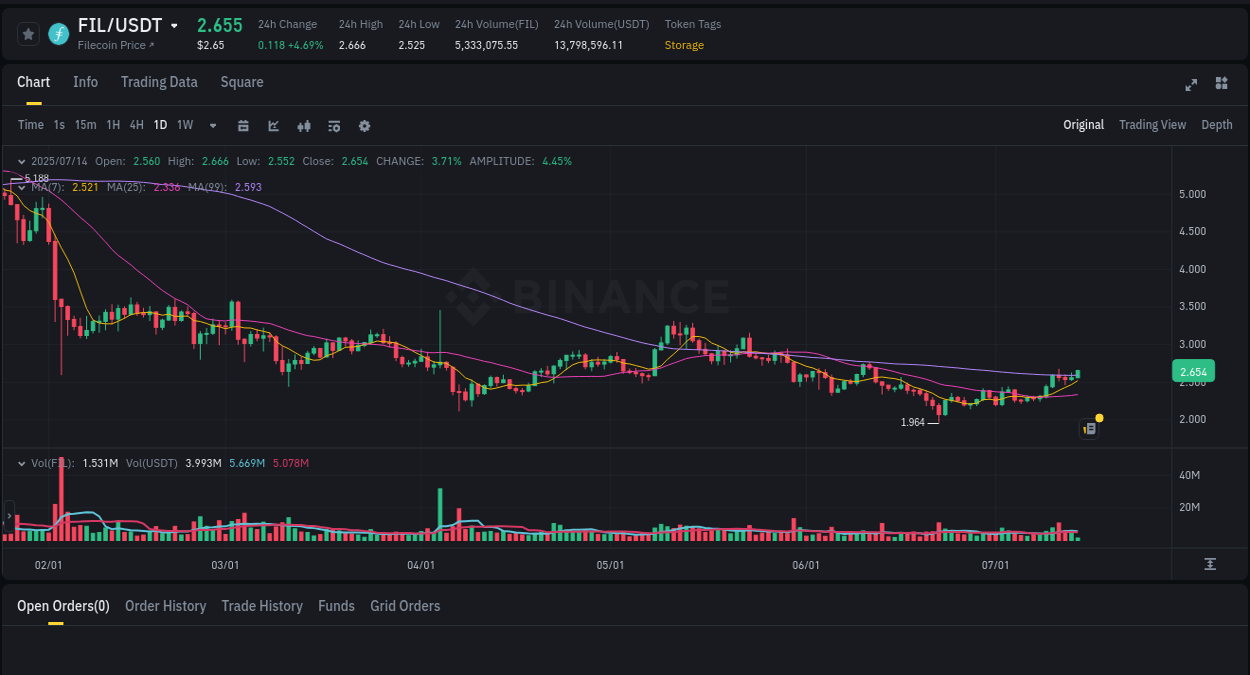Click the trade panel icon beside the yellow dot
The image size is (1250, 675).
point(1088,428)
